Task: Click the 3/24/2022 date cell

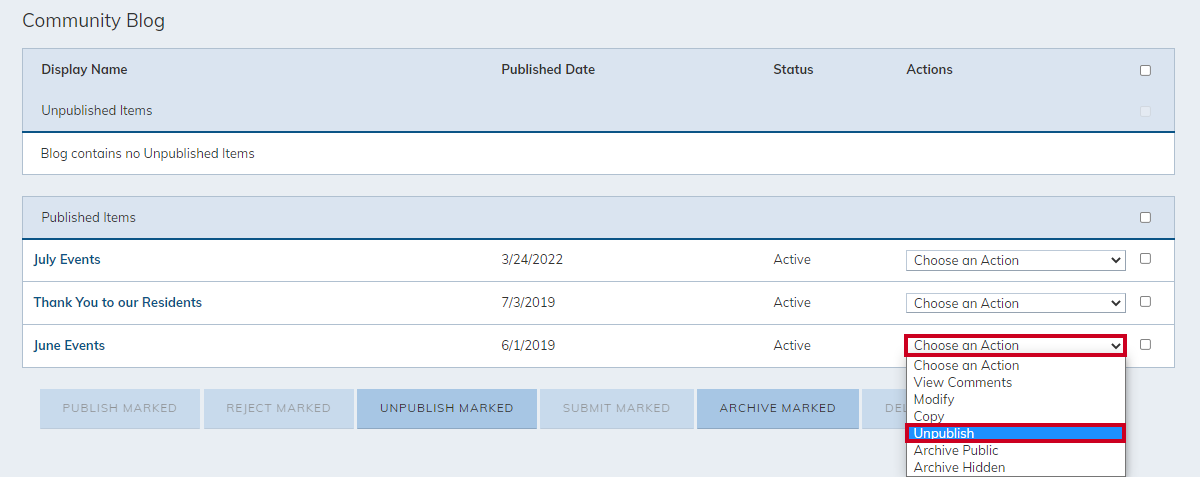Action: click(x=532, y=259)
